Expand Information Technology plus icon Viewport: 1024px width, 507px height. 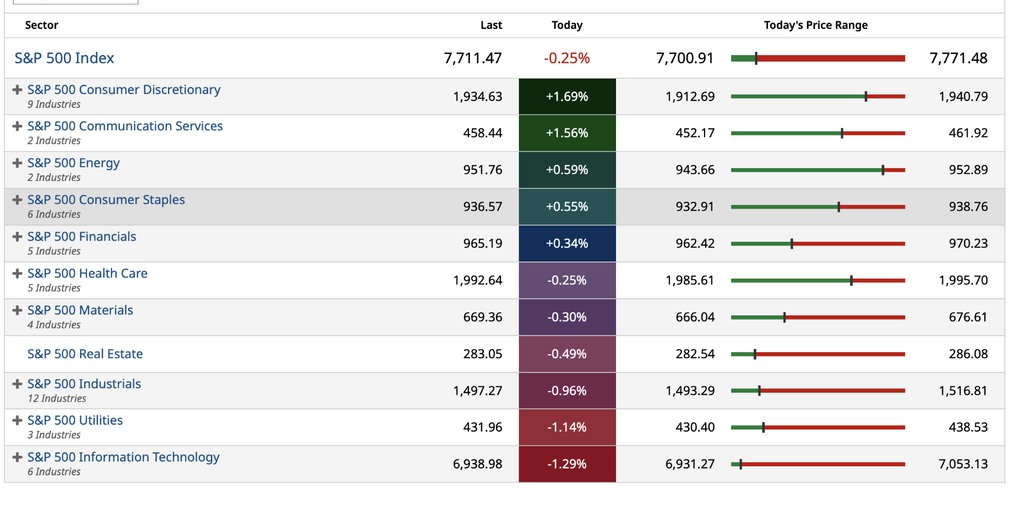pos(18,457)
